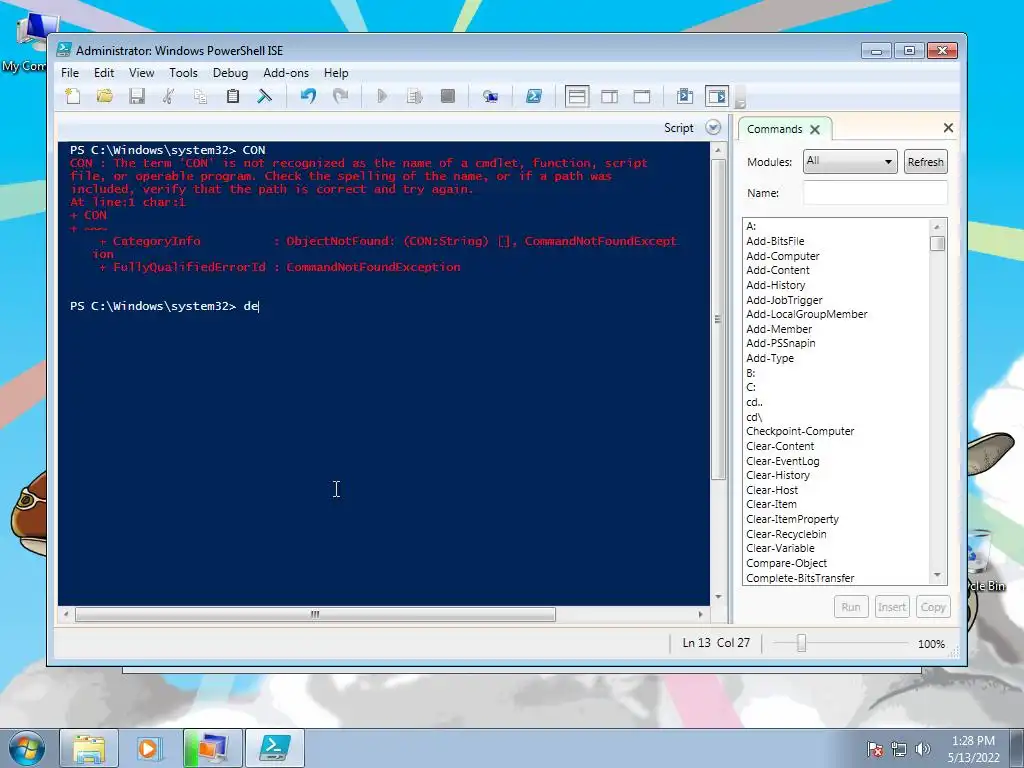Click the Run Selection icon
1024x768 pixels.
pyautogui.click(x=414, y=97)
